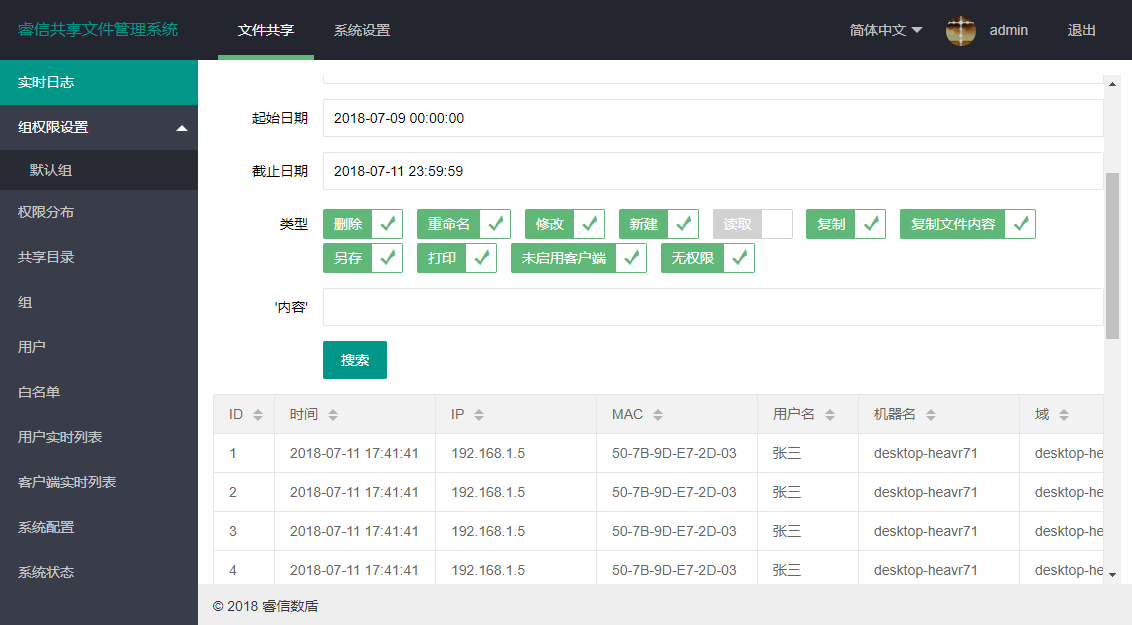Uncheck the 未启用客户端 option
This screenshot has width=1132, height=625.
(631, 257)
